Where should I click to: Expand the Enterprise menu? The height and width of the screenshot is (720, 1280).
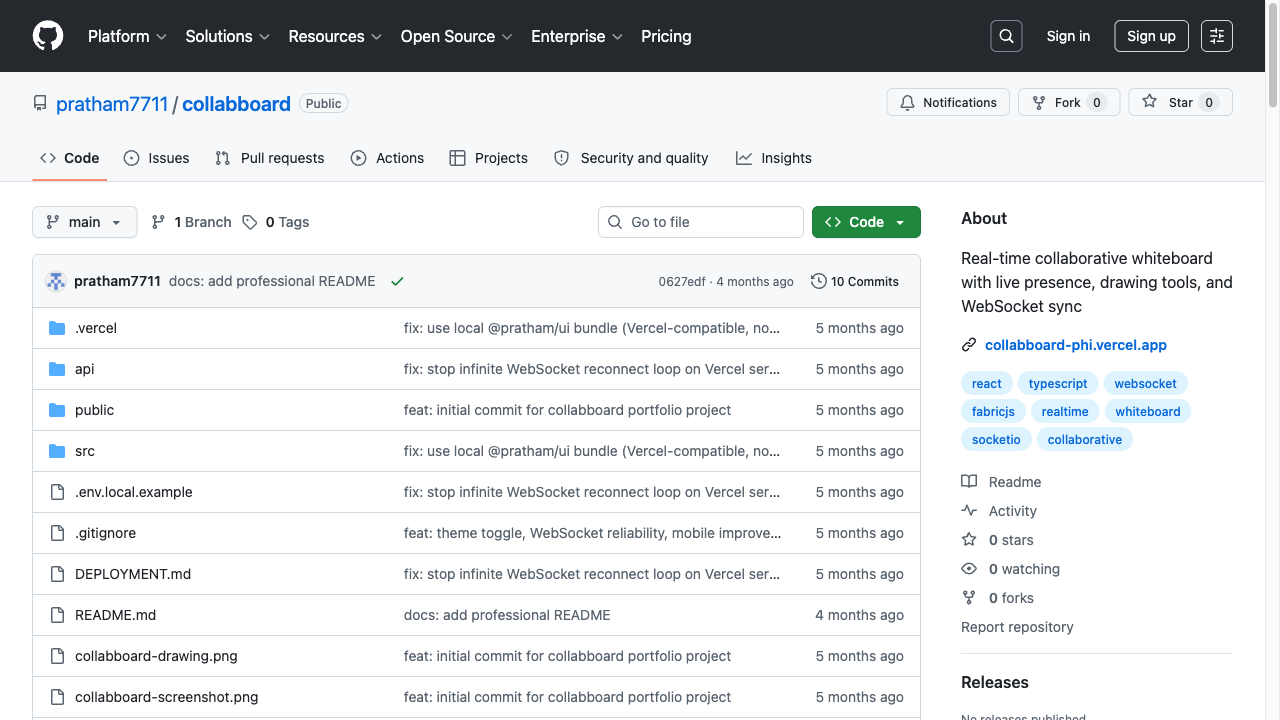click(577, 36)
